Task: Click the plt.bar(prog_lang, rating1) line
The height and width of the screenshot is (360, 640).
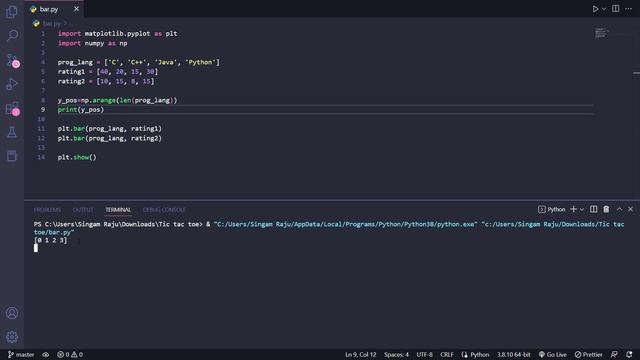Action: click(x=110, y=129)
